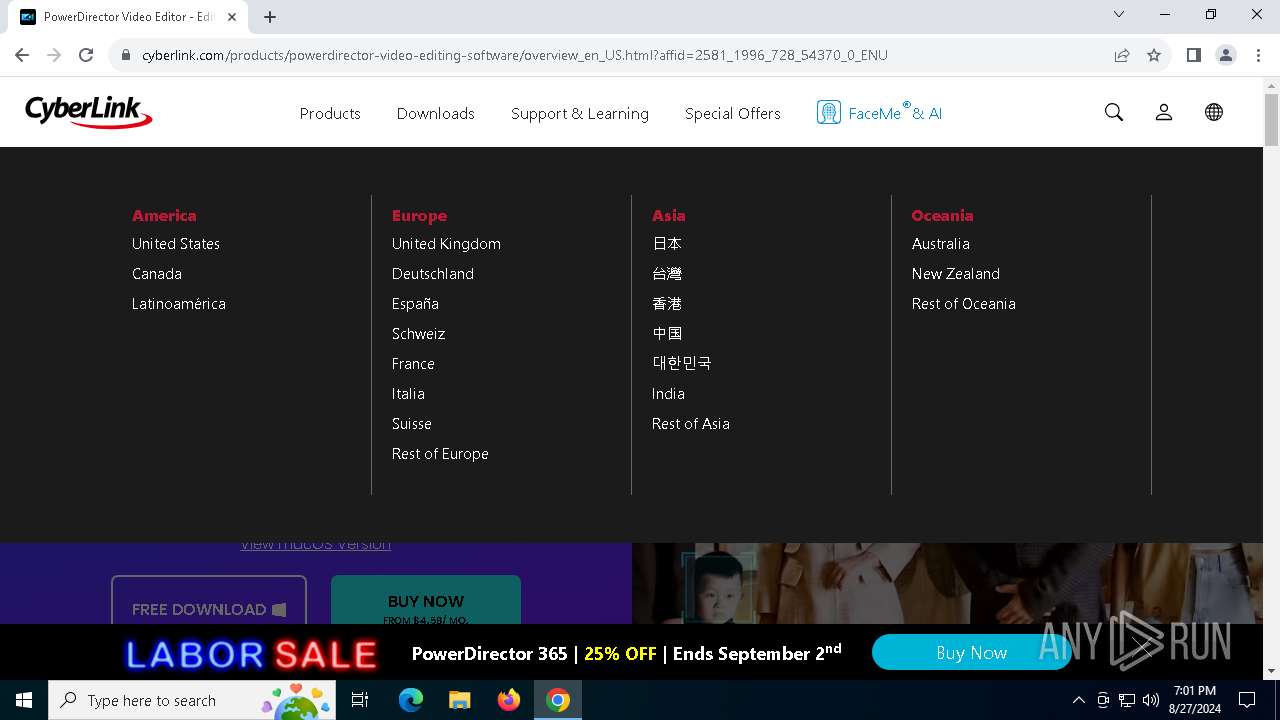Open File Explorer from the taskbar
1280x720 pixels.
point(460,700)
